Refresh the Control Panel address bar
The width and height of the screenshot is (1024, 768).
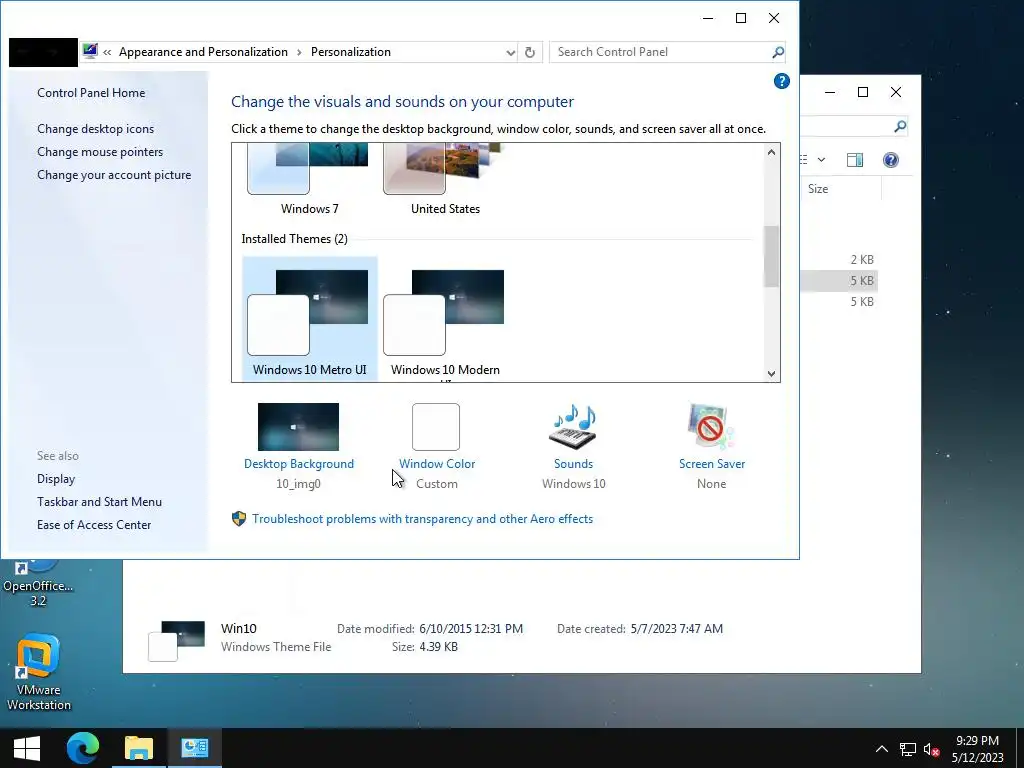point(530,52)
